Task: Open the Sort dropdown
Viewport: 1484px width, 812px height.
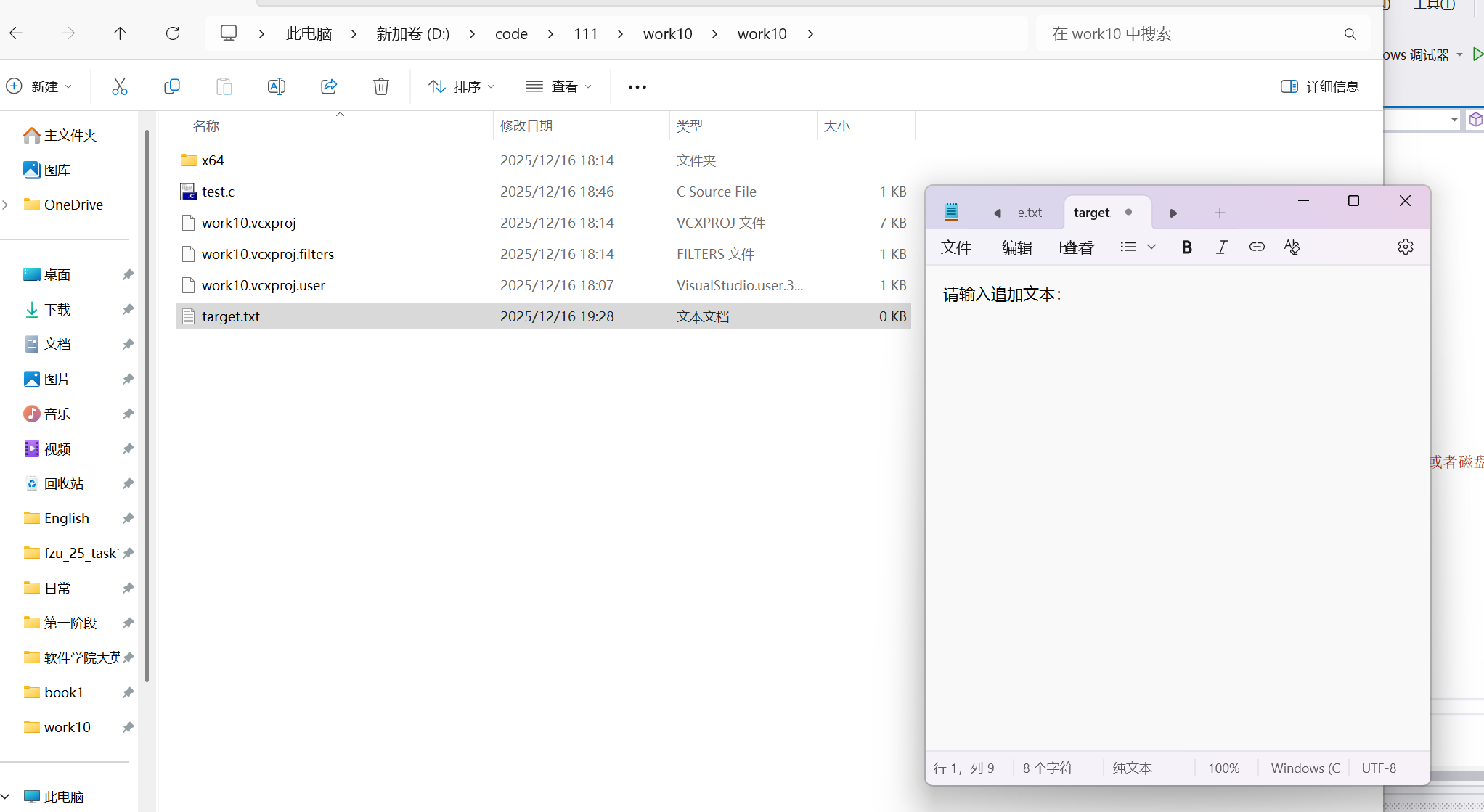Action: click(x=462, y=86)
